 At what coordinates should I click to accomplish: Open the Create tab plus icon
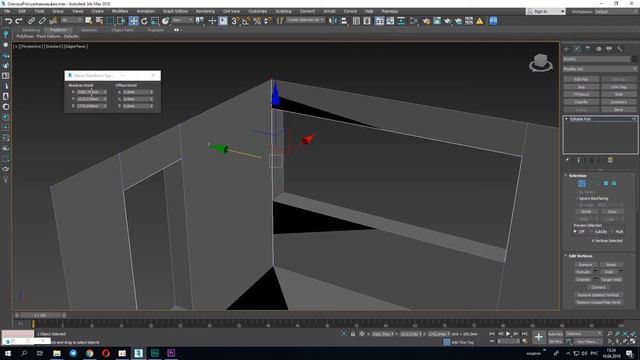(x=567, y=49)
